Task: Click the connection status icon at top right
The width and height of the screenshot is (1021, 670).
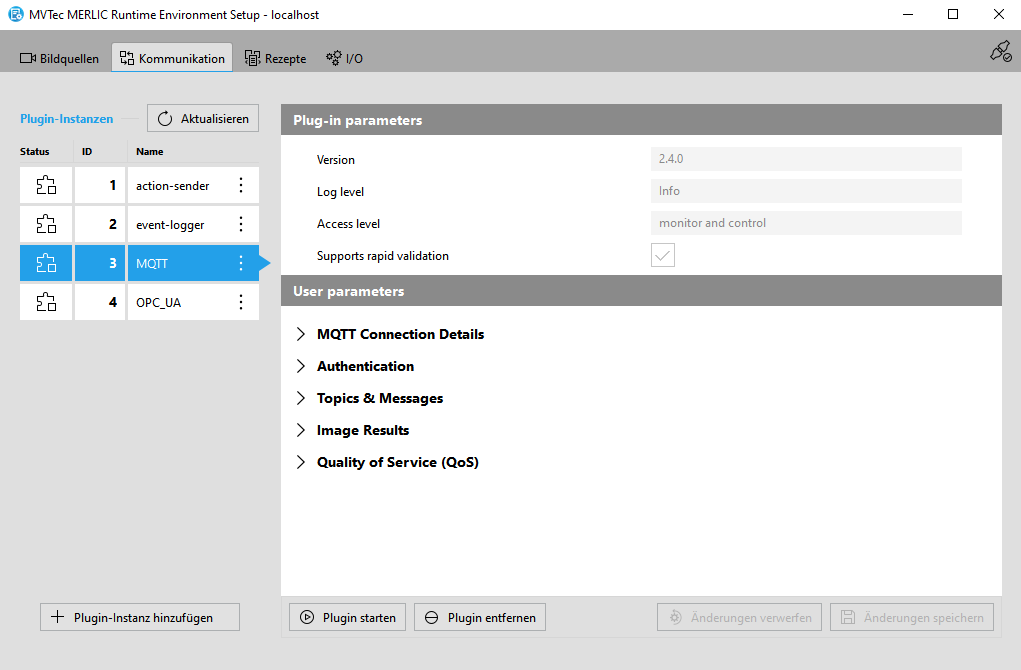Action: pos(1000,52)
